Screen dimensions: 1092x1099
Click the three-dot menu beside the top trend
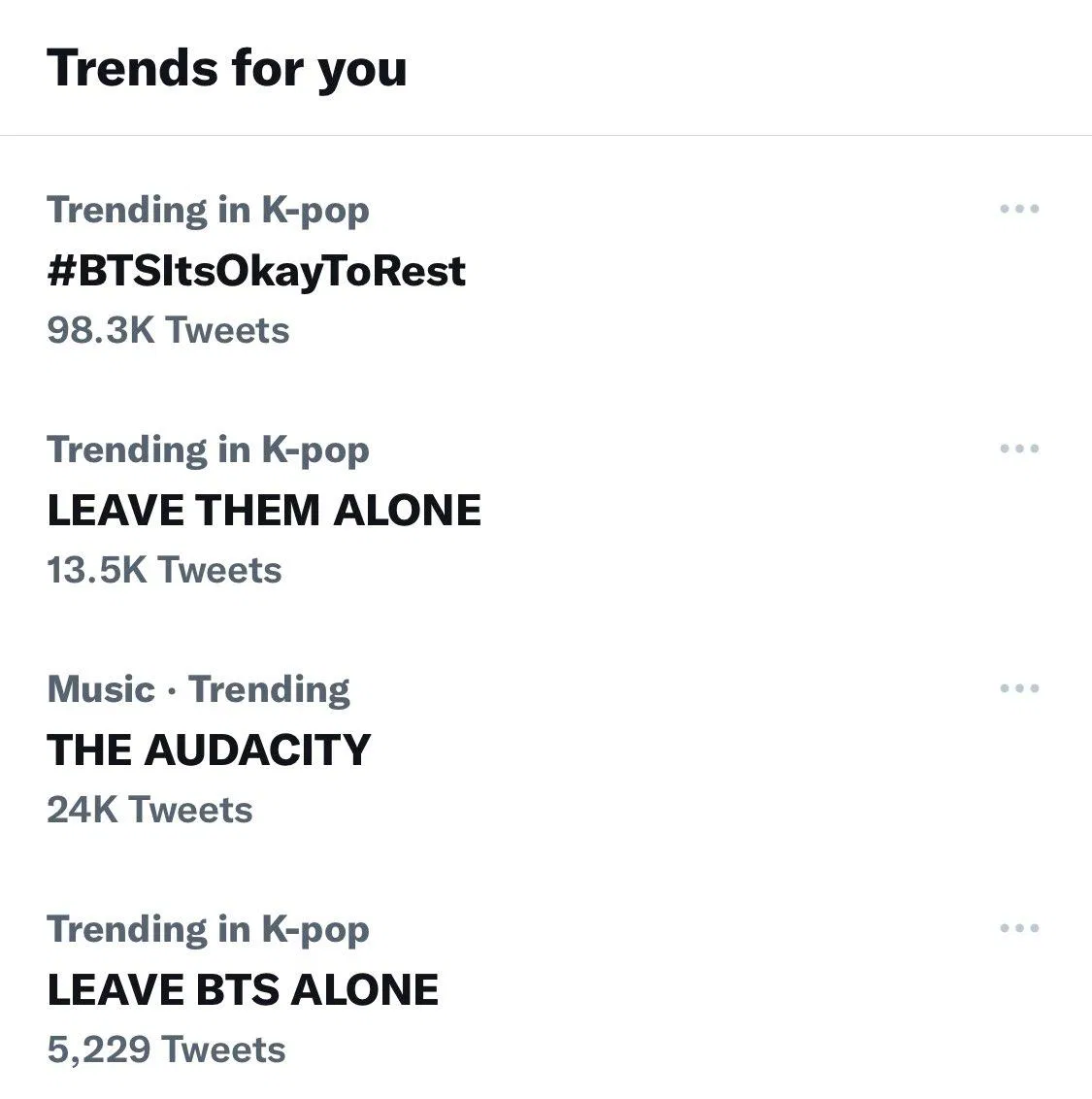tap(1019, 207)
